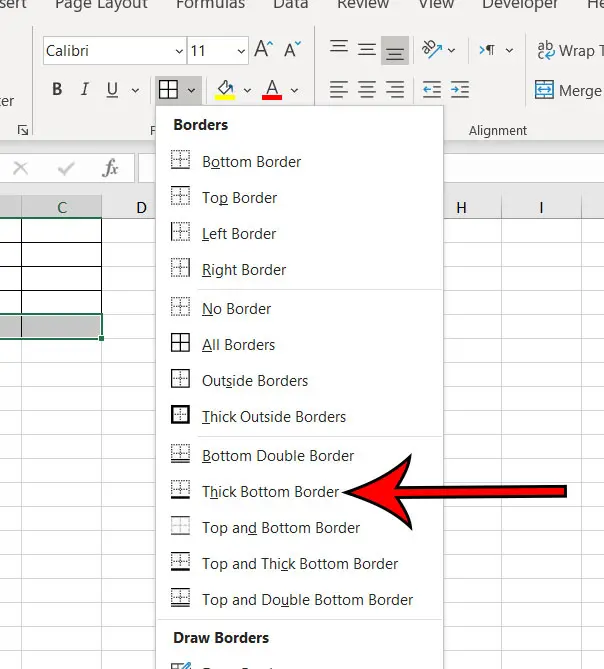Toggle Underline formatting
604x669 pixels.
coord(110,90)
